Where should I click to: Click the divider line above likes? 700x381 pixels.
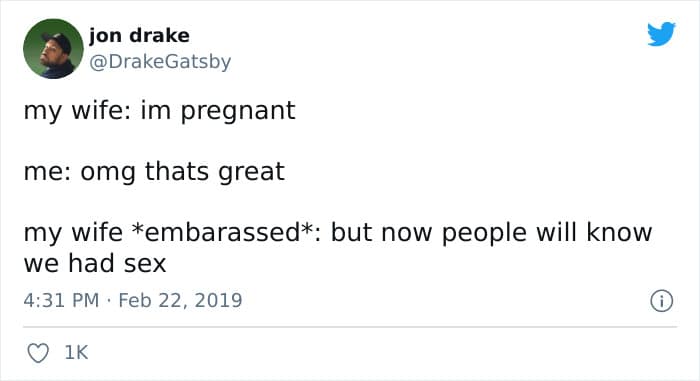tap(350, 327)
